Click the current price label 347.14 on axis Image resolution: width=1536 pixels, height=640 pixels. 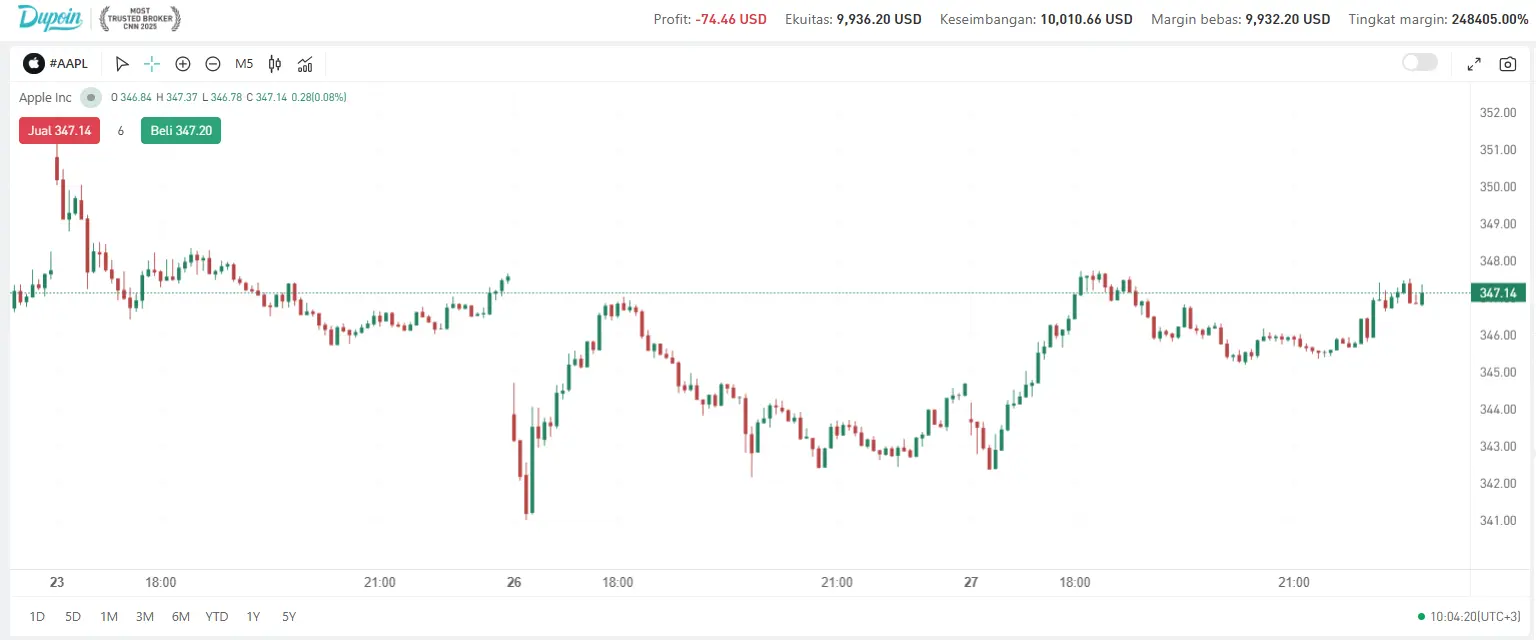point(1497,293)
